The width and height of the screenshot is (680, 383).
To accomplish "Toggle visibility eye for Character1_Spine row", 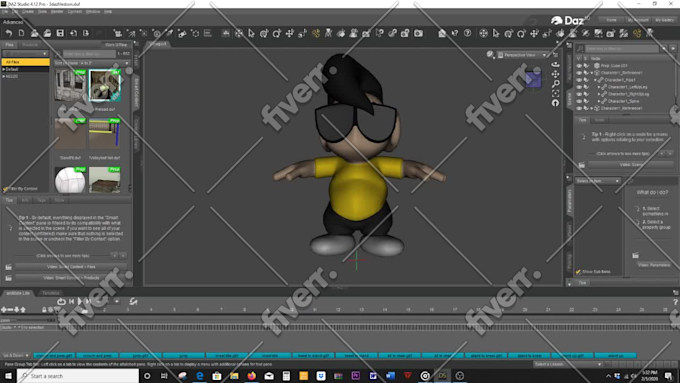I will [x=579, y=101].
